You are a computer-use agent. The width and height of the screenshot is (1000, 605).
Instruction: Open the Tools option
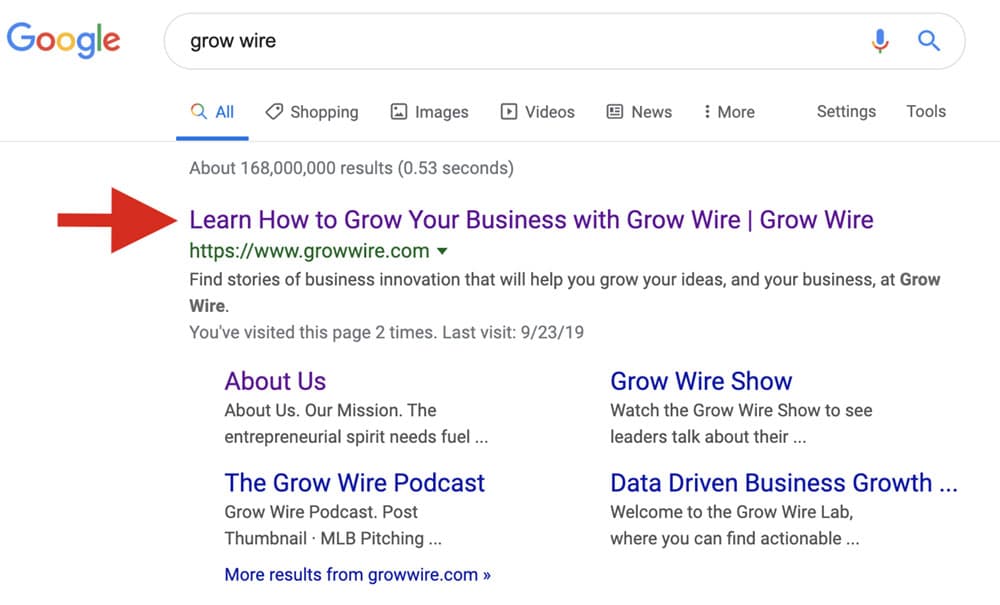click(926, 112)
